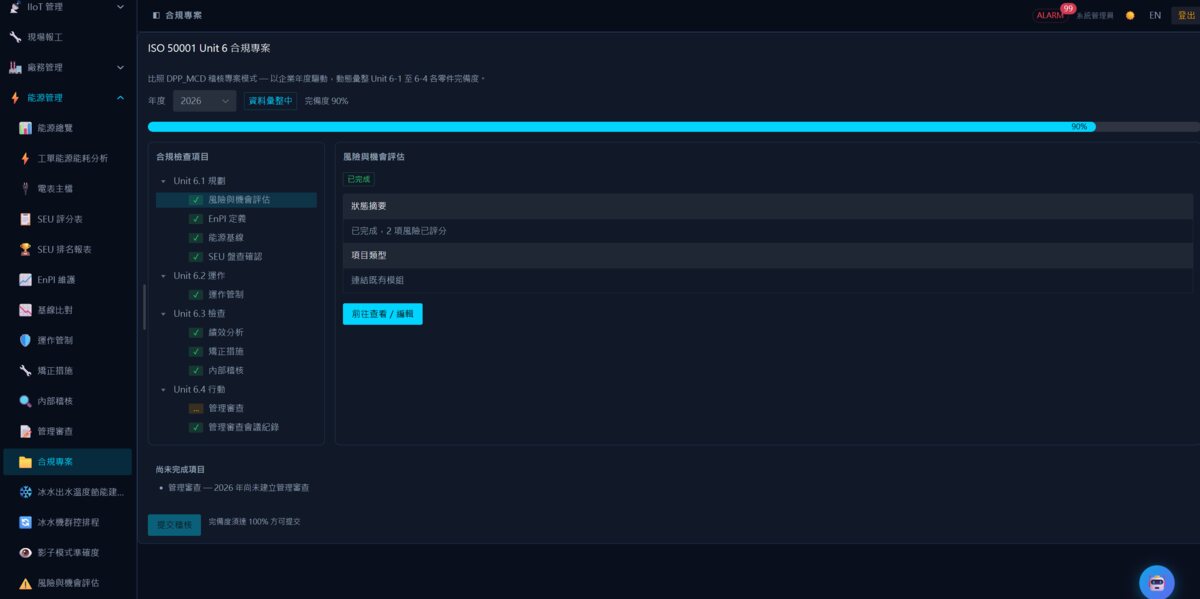Click the checkmark beside 風險與機會評估 in tree
The image size is (1200, 599).
pos(196,200)
